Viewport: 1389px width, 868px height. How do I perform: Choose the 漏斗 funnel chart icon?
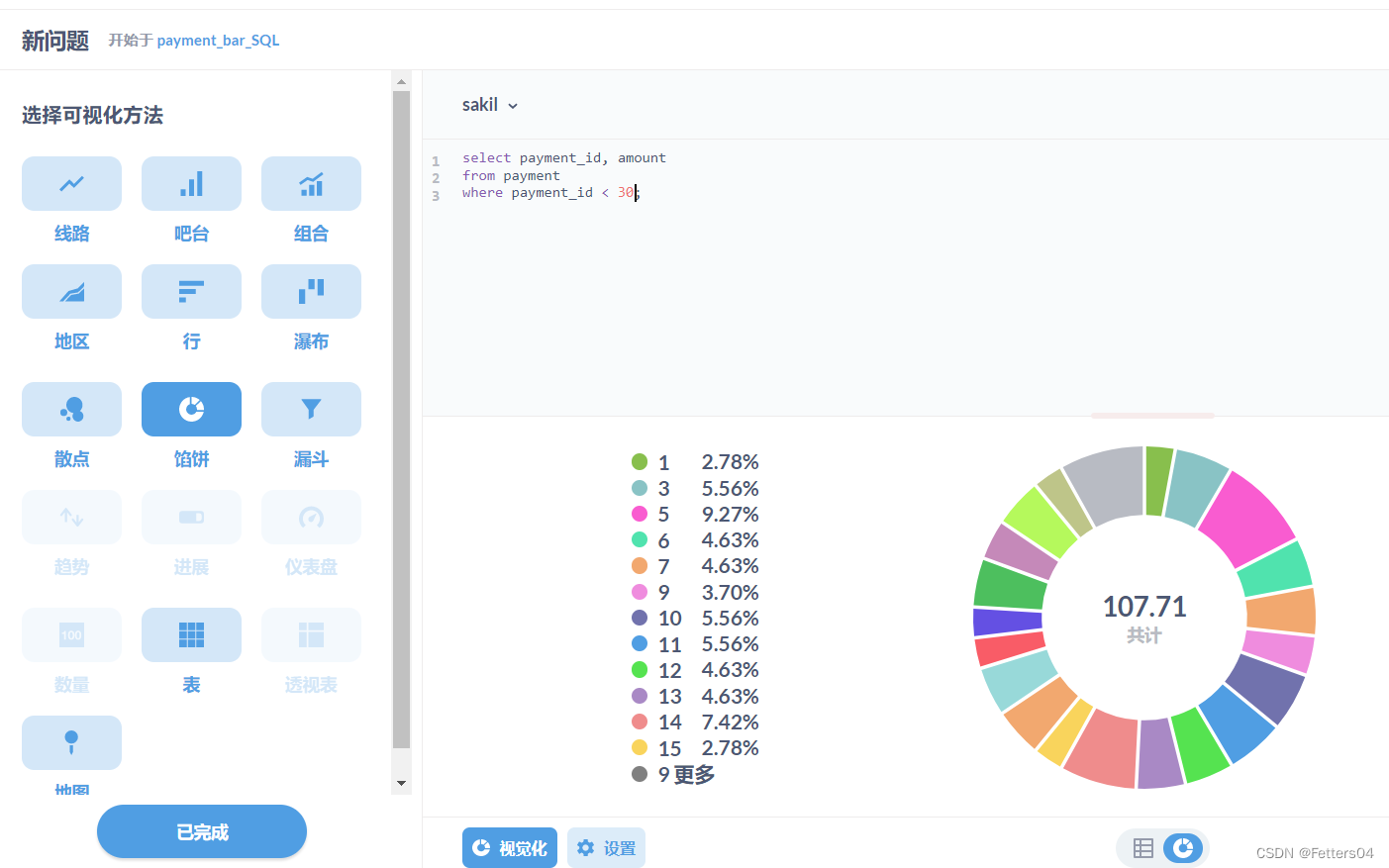(x=311, y=410)
